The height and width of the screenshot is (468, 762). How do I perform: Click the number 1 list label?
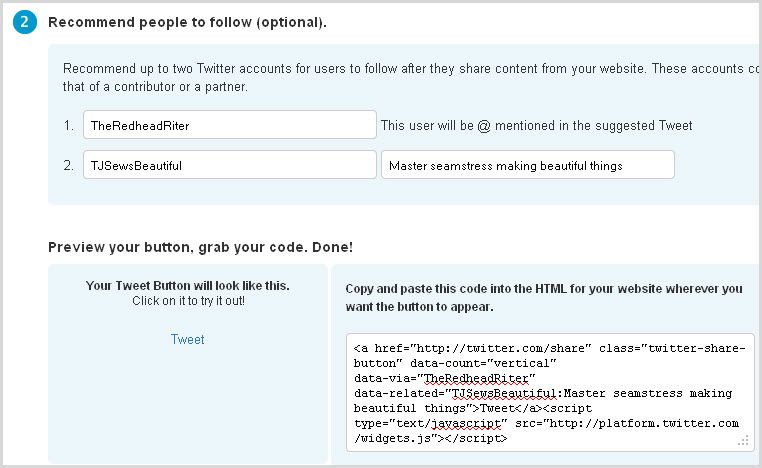(x=68, y=125)
